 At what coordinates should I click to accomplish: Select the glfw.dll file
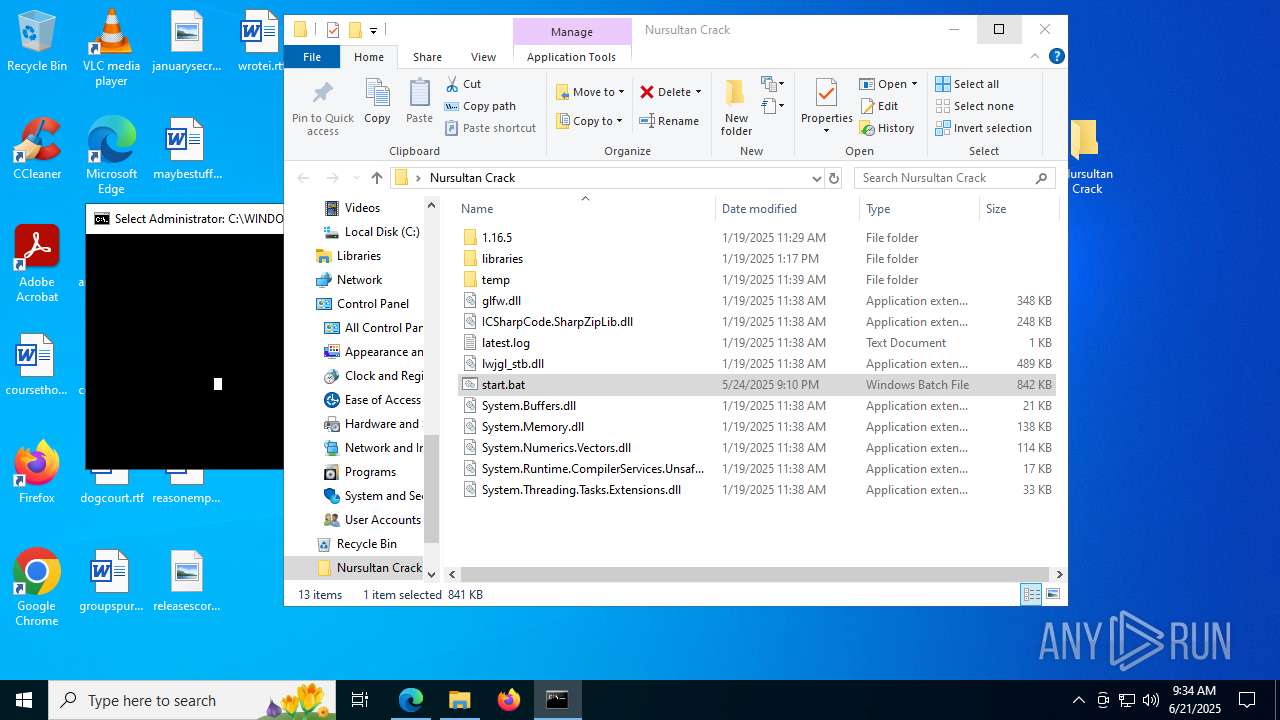pyautogui.click(x=757, y=301)
